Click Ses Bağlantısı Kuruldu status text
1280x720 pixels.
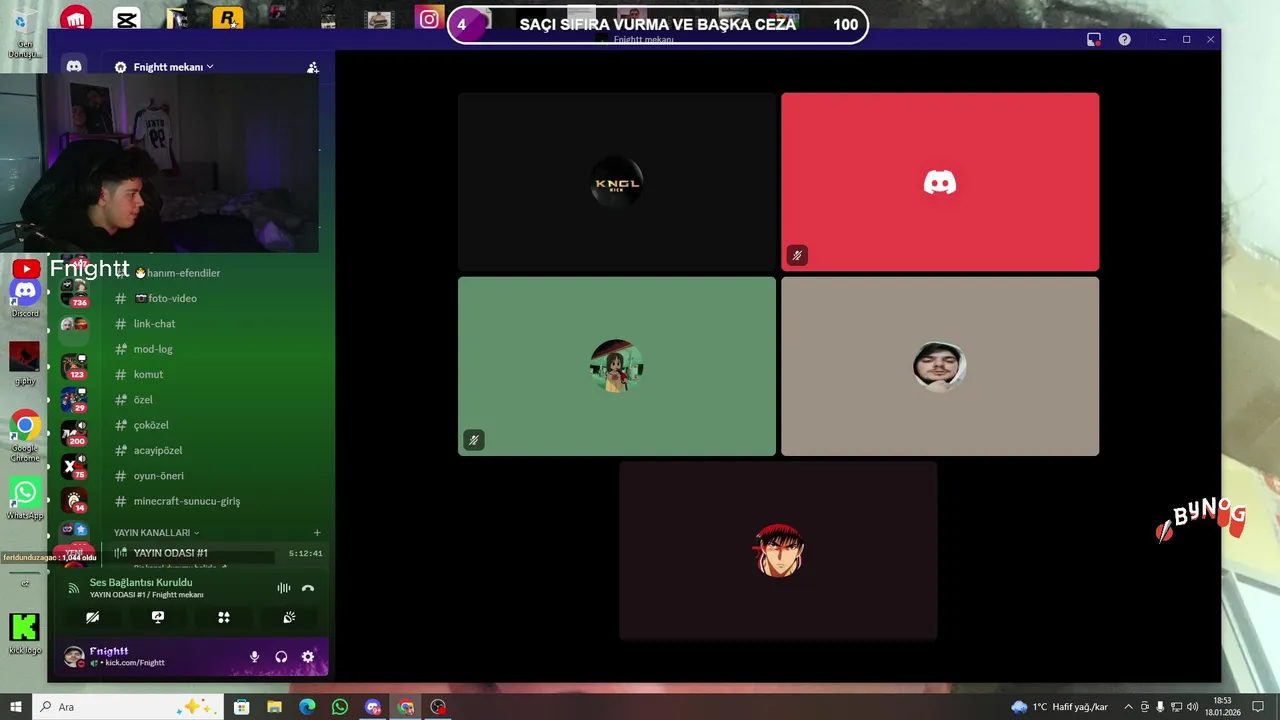pos(141,582)
